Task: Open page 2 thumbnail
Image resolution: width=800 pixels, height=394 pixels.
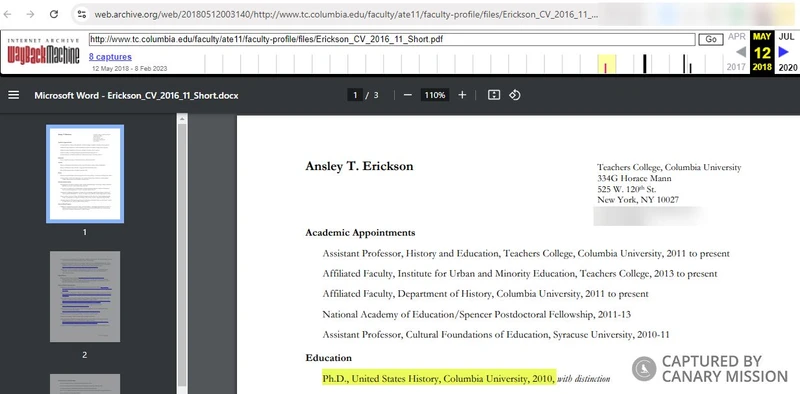Action: (x=85, y=297)
